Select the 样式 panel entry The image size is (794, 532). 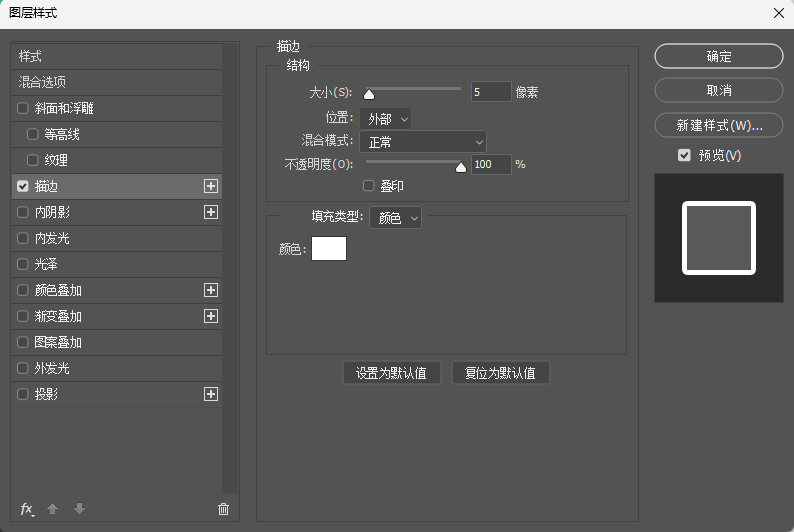[117, 56]
